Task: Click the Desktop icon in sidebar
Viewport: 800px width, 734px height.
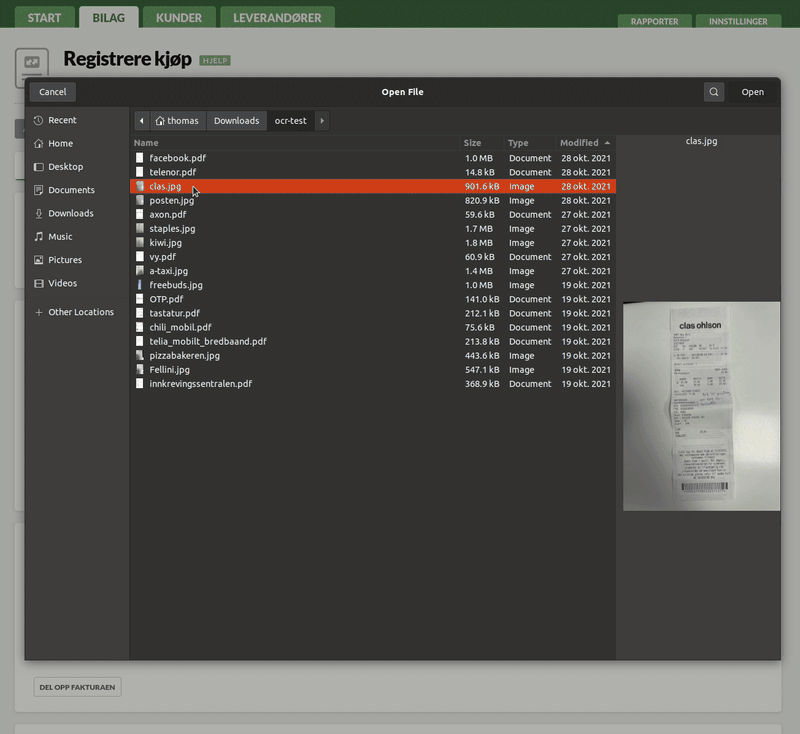Action: tap(38, 167)
